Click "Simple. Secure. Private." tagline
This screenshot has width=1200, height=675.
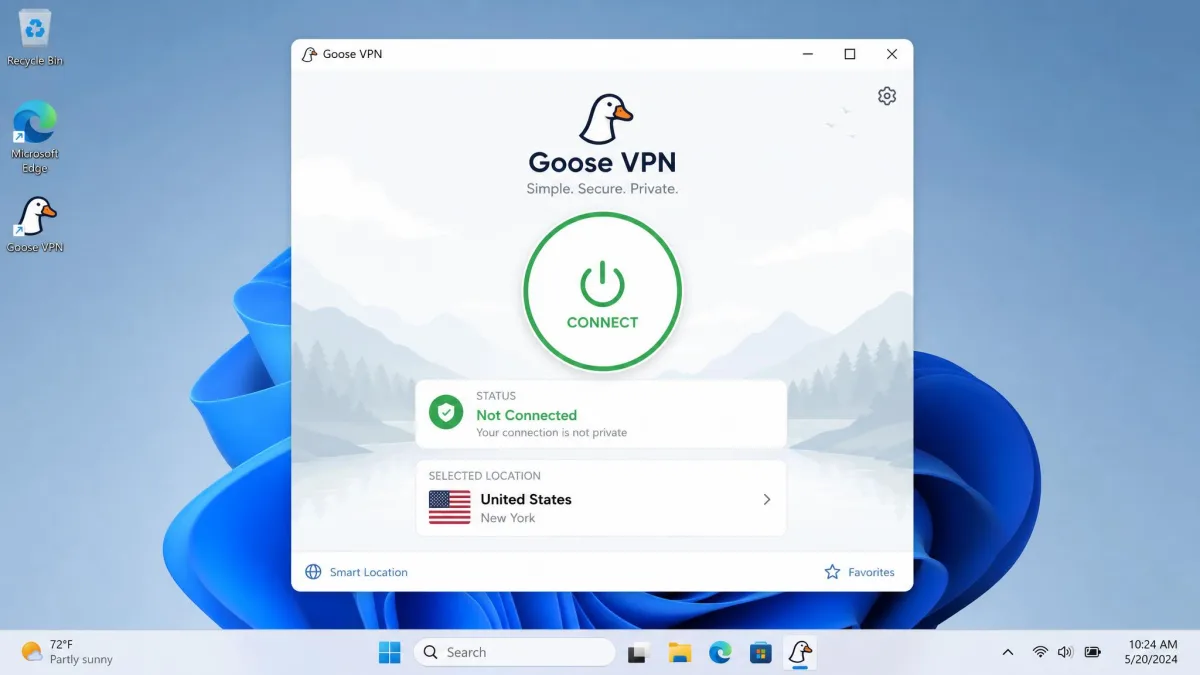pos(602,188)
